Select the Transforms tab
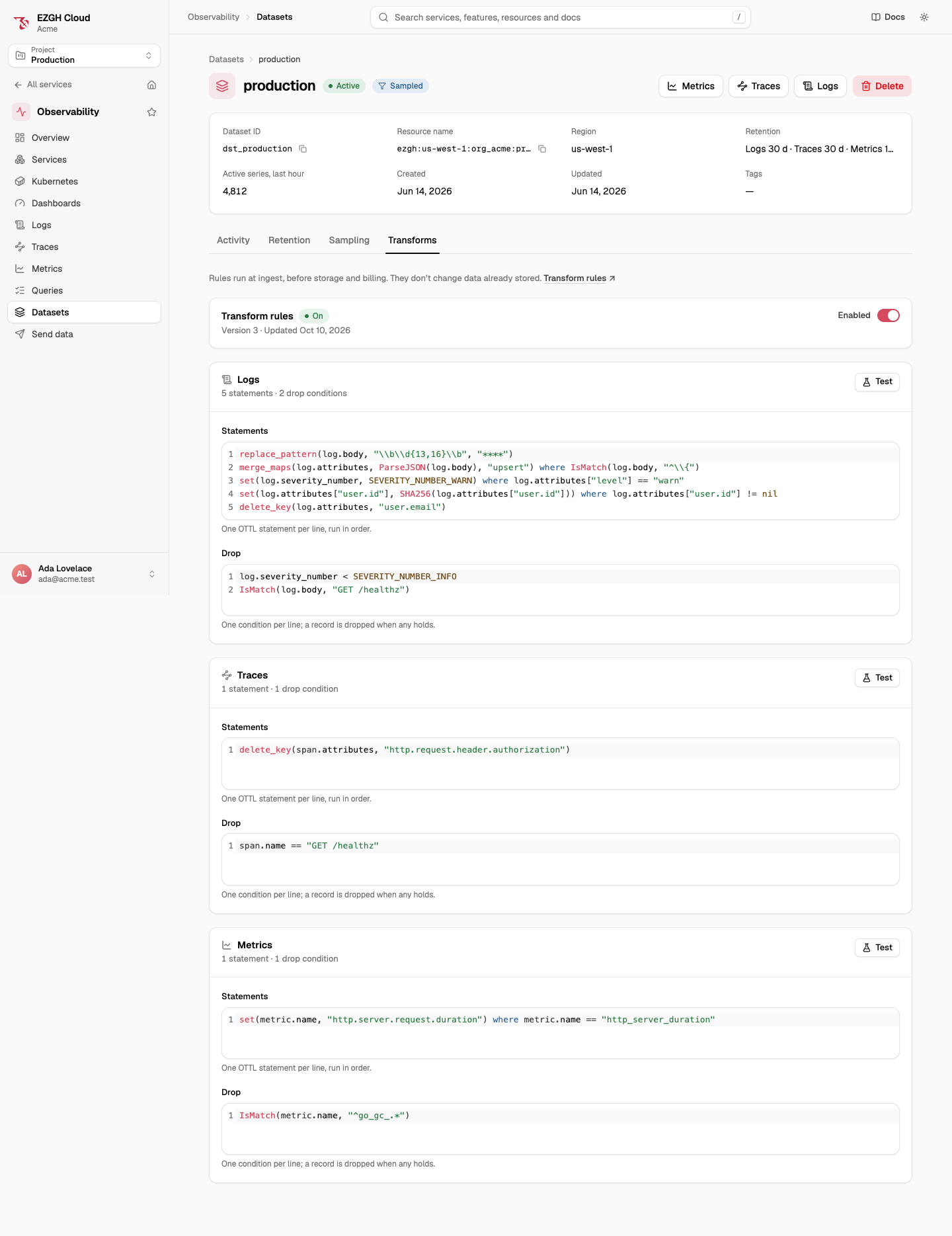The height and width of the screenshot is (1236, 952). tap(413, 240)
